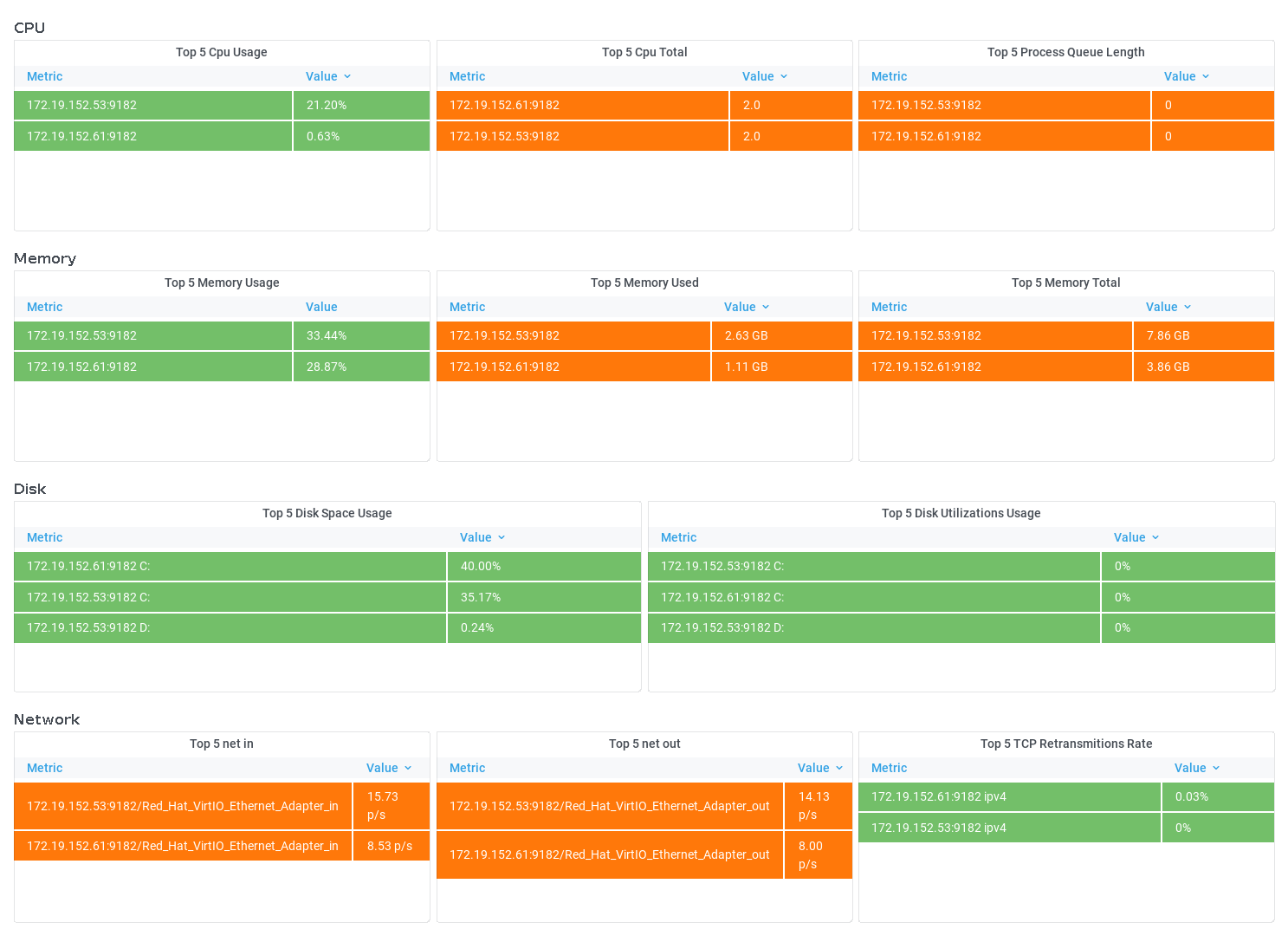
Task: Select the 0.63% CPU usage cell
Action: coord(362,136)
